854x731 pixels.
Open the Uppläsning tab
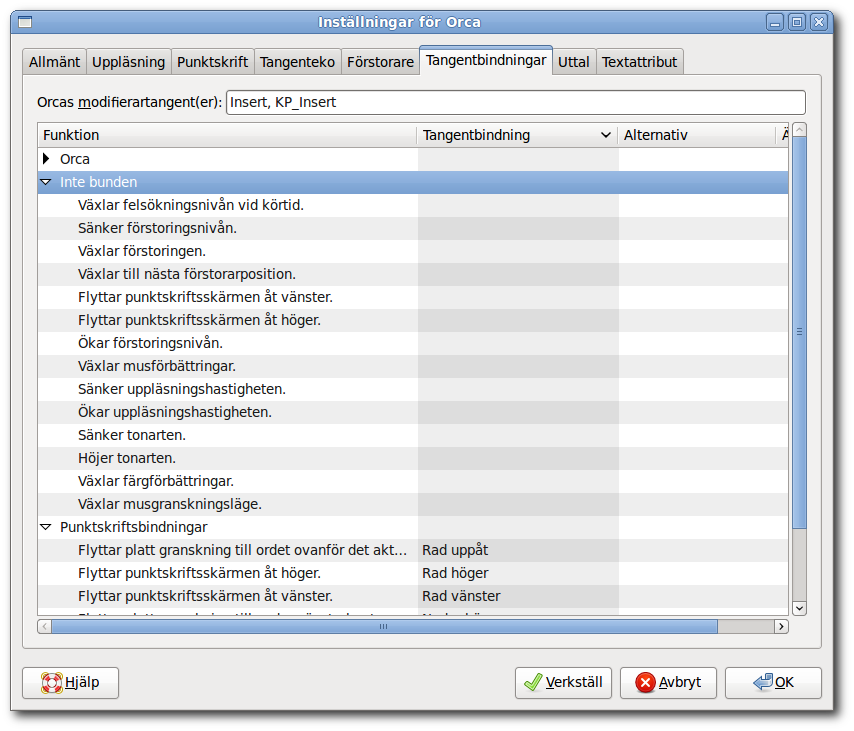pos(129,62)
